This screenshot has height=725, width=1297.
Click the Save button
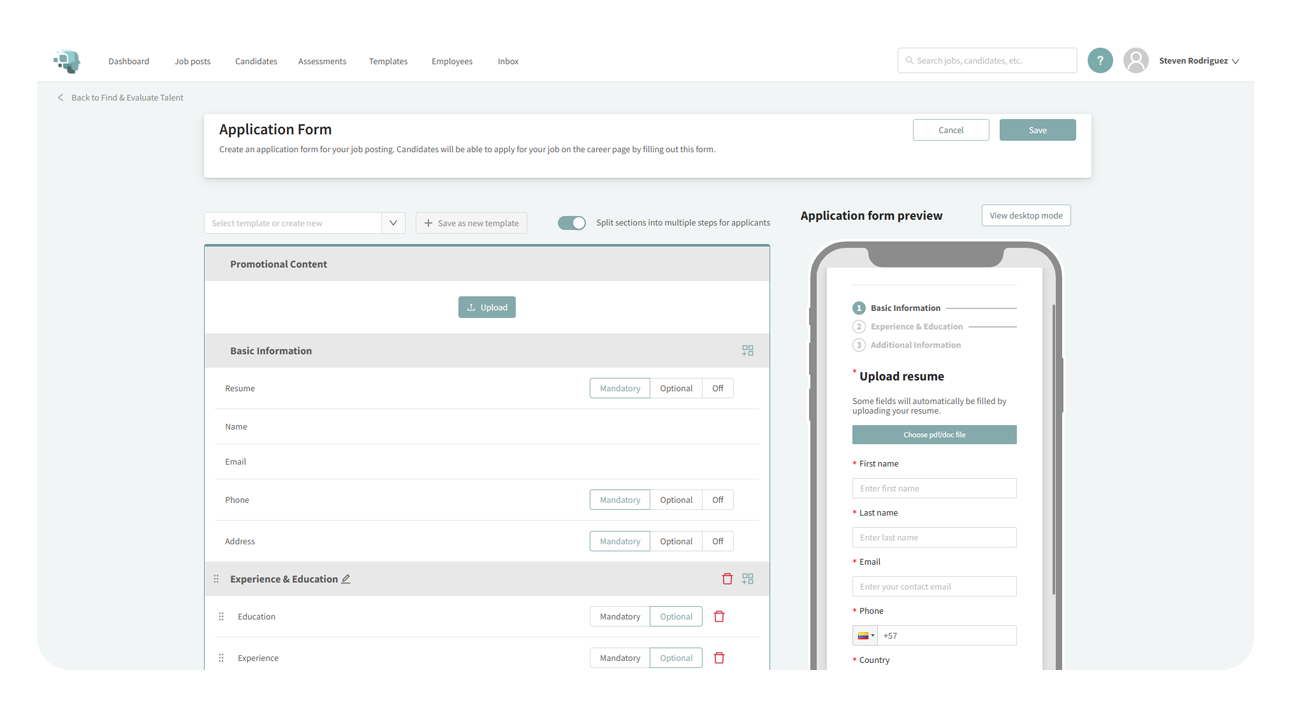(x=1037, y=130)
